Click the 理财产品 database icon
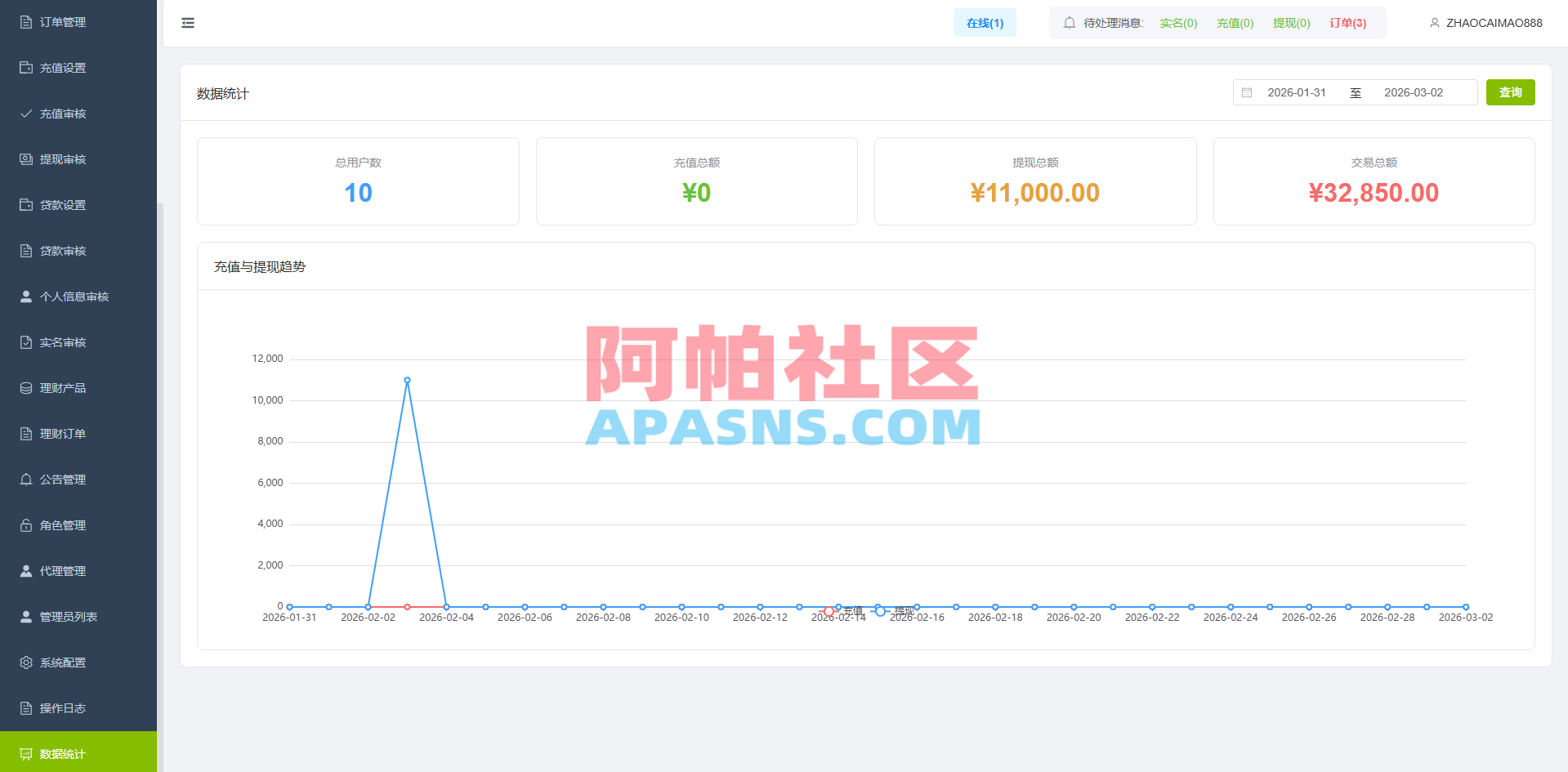Screen dimensions: 1568x772 pos(26,388)
